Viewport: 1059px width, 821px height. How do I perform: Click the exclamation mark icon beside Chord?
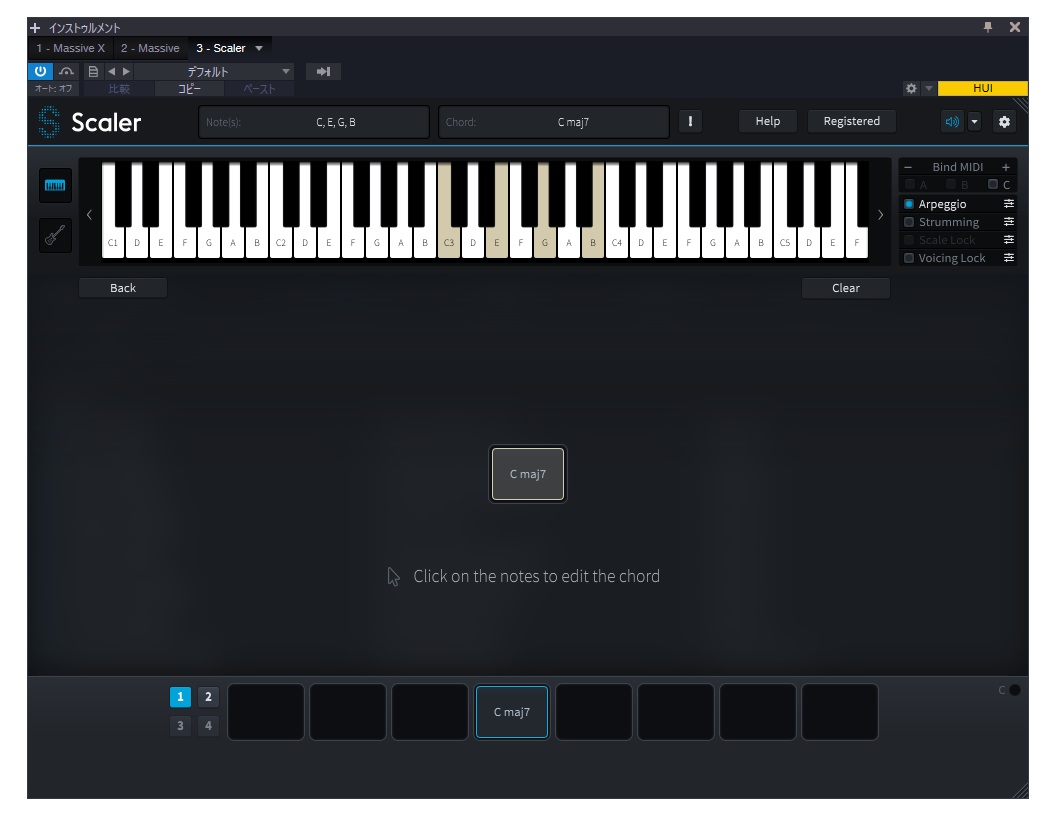click(x=690, y=122)
